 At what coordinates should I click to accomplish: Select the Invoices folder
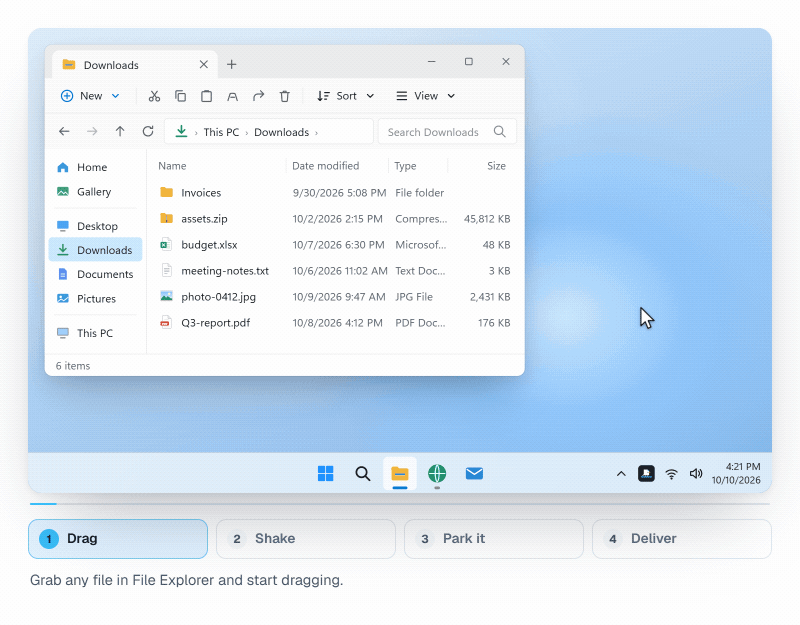point(335,193)
